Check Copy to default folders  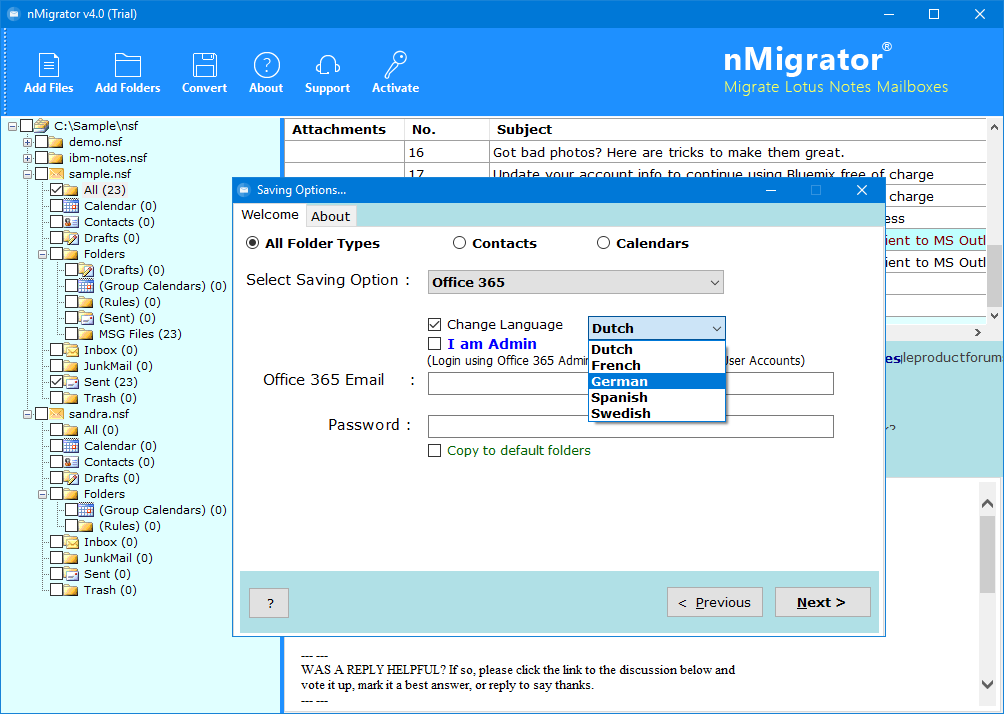point(435,451)
